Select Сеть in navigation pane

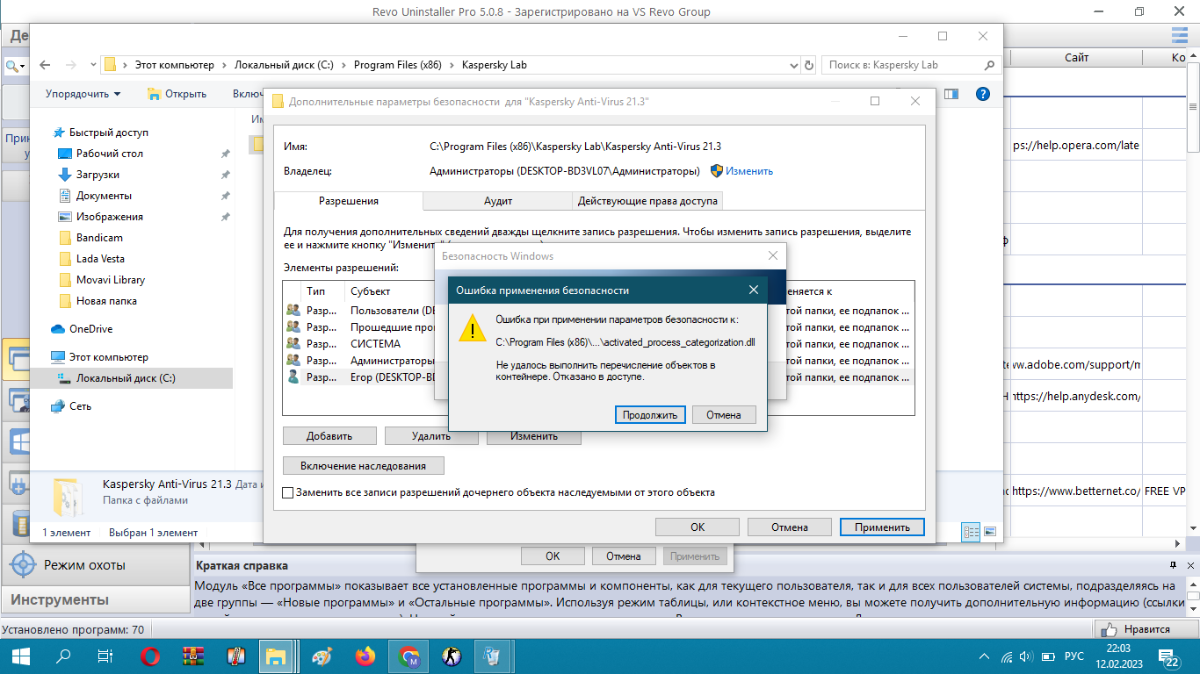click(80, 406)
